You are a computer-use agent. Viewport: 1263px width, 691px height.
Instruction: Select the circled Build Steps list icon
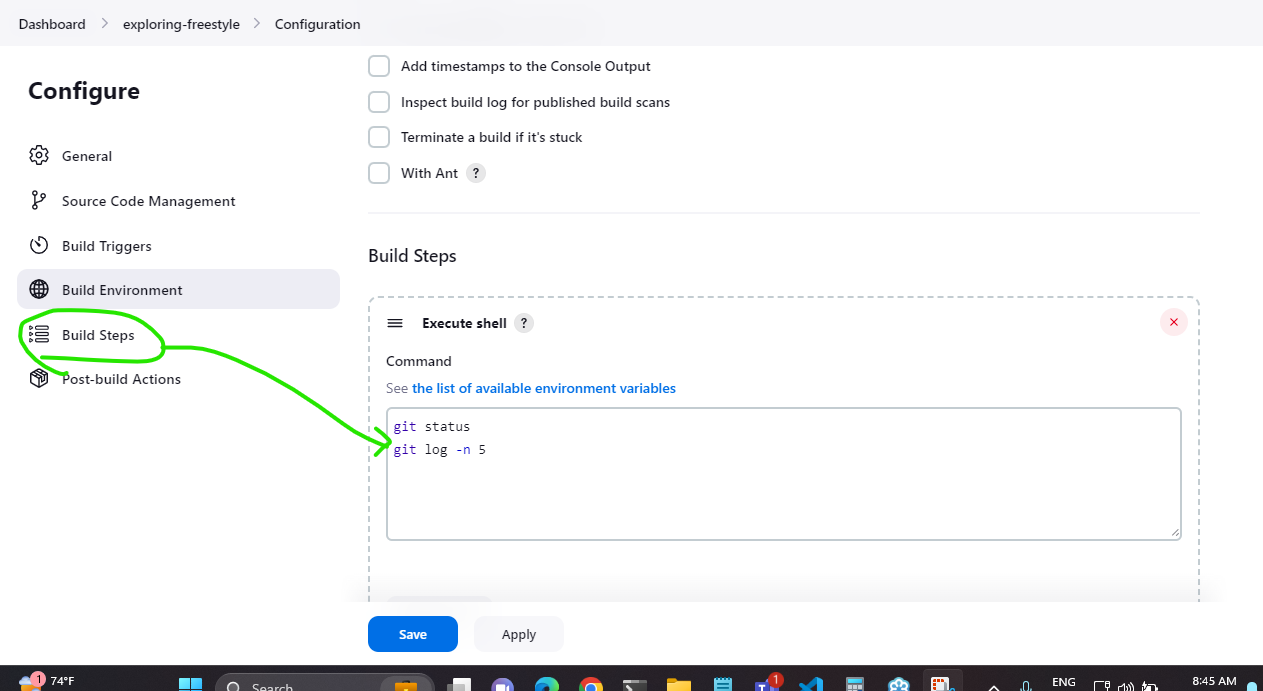click(x=38, y=335)
